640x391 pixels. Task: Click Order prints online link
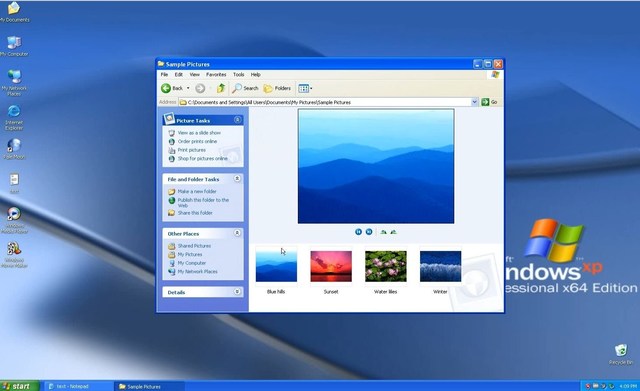pyautogui.click(x=197, y=141)
